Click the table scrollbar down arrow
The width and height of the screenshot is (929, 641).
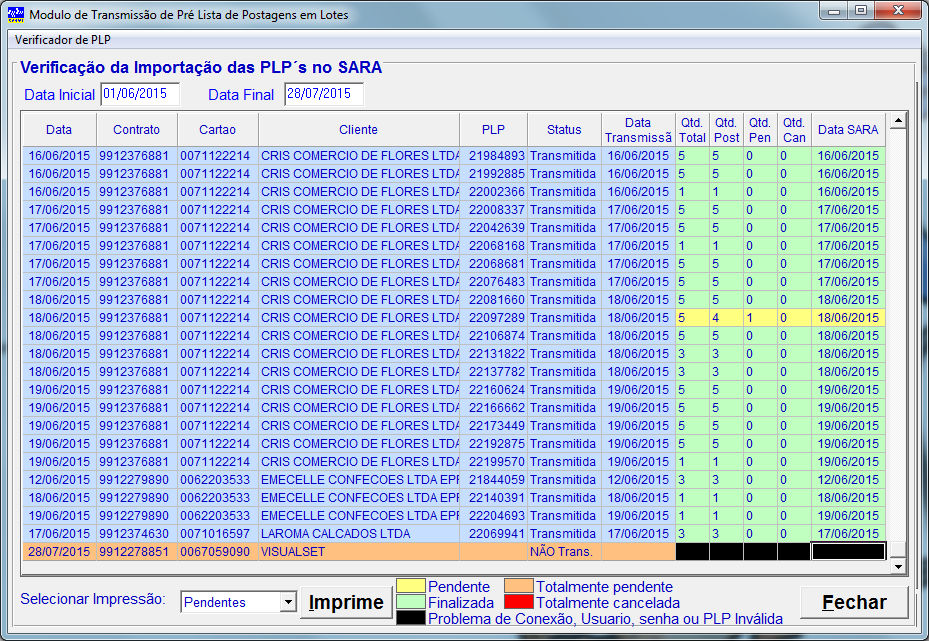point(898,566)
